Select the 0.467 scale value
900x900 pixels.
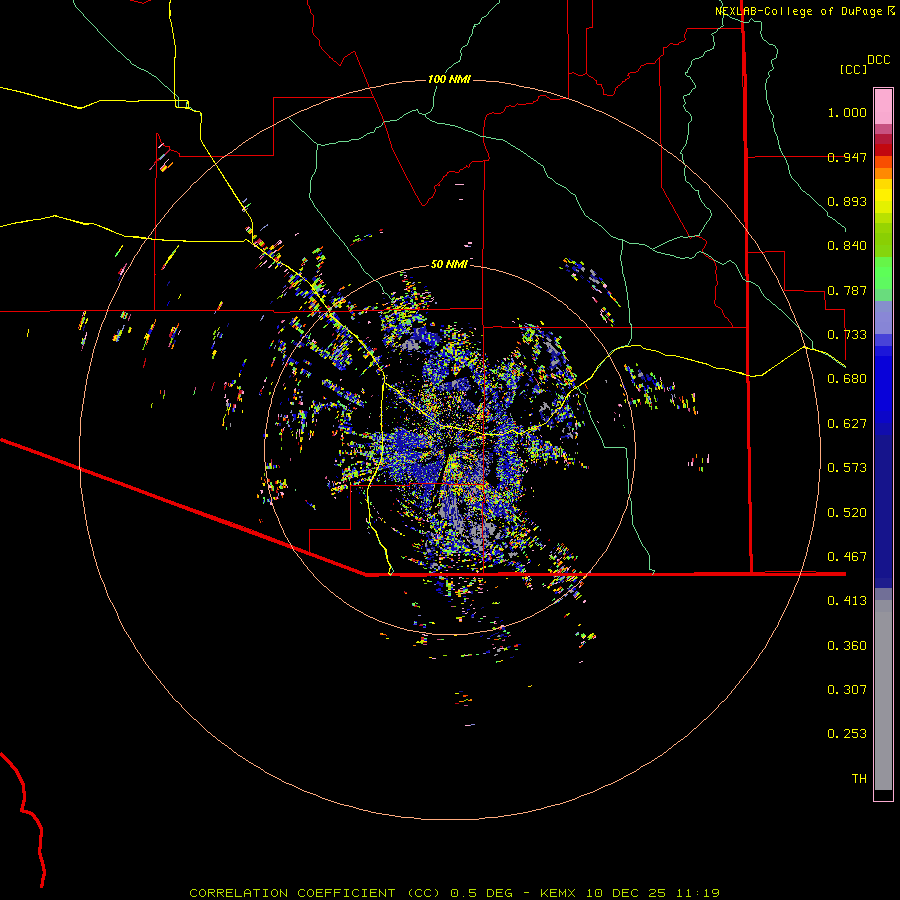click(847, 557)
